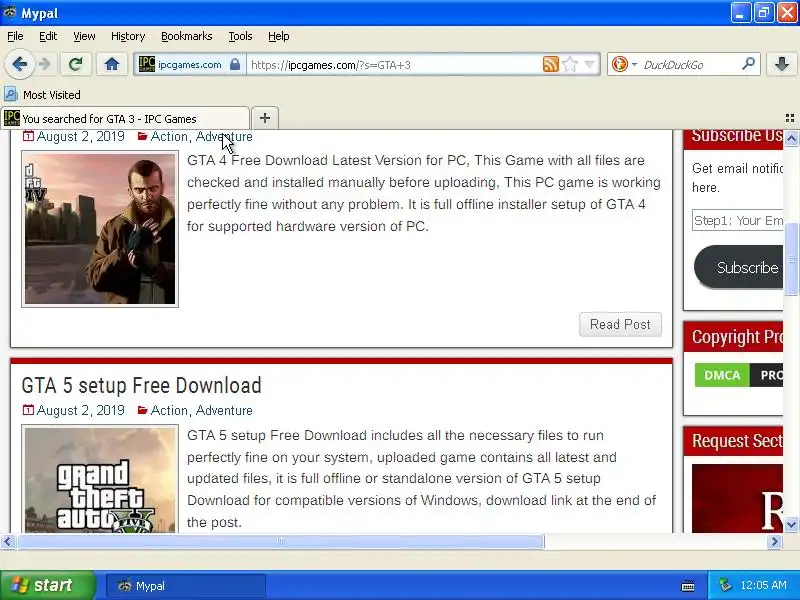Click the folder icon beside GTA 5 categories
The image size is (800, 600).
pyautogui.click(x=142, y=410)
